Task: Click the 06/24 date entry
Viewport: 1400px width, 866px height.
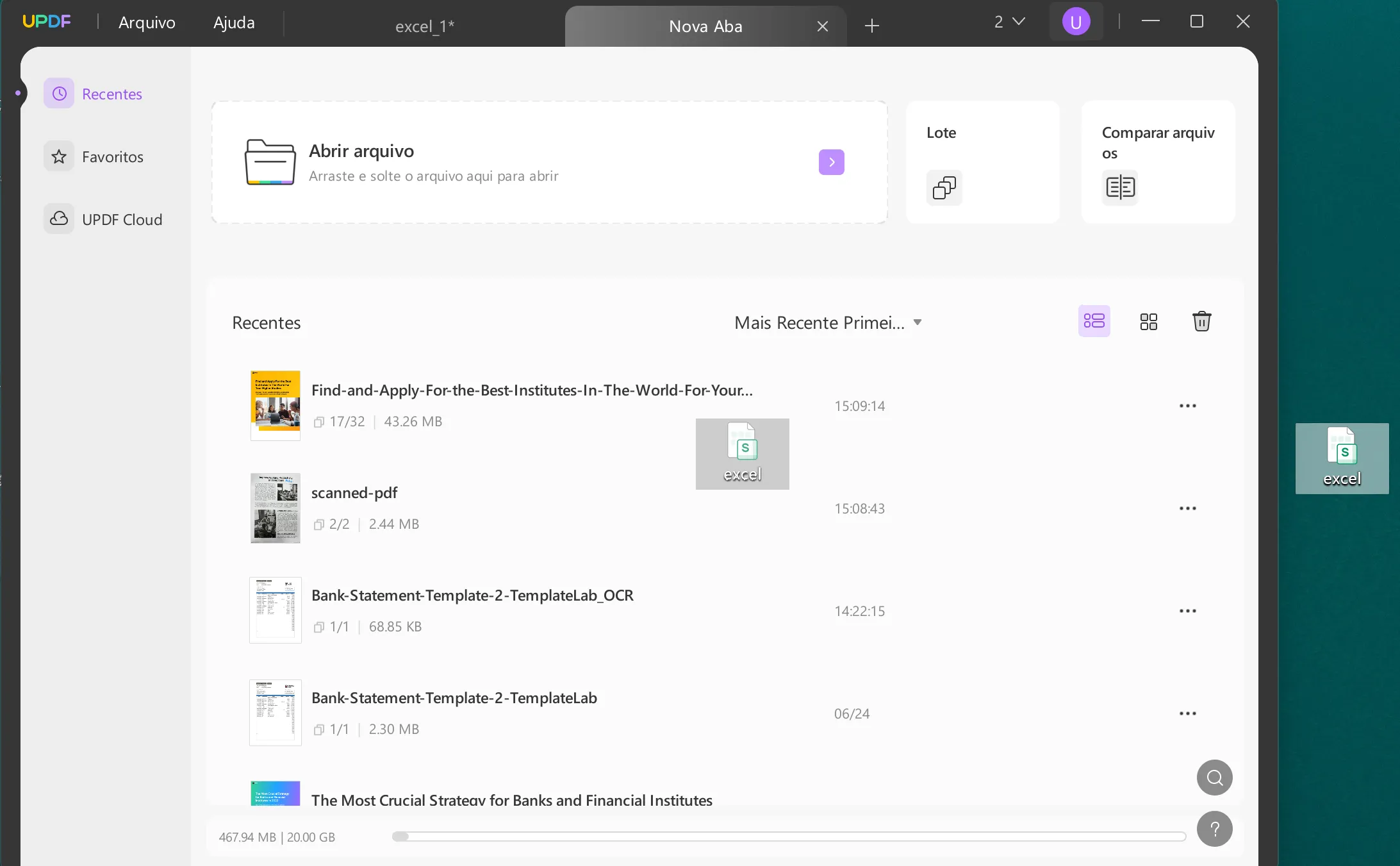Action: pyautogui.click(x=852, y=713)
